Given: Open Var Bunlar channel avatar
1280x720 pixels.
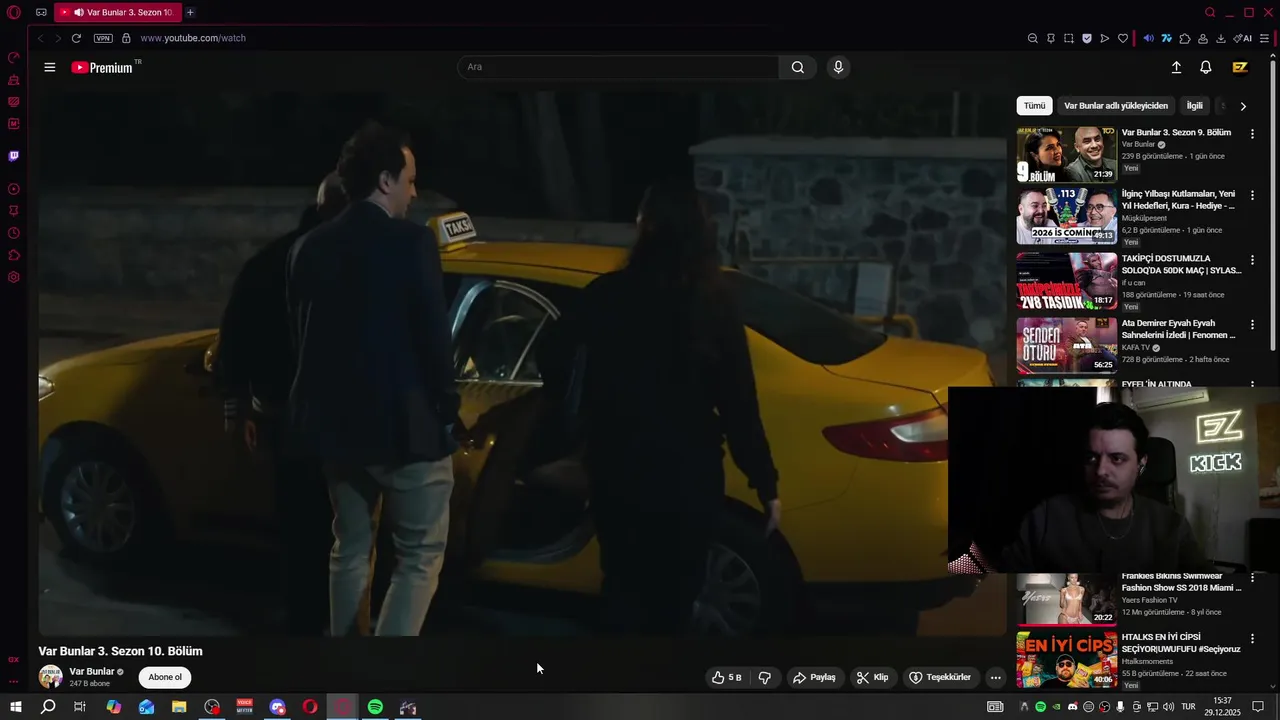Looking at the screenshot, I should click(x=50, y=677).
